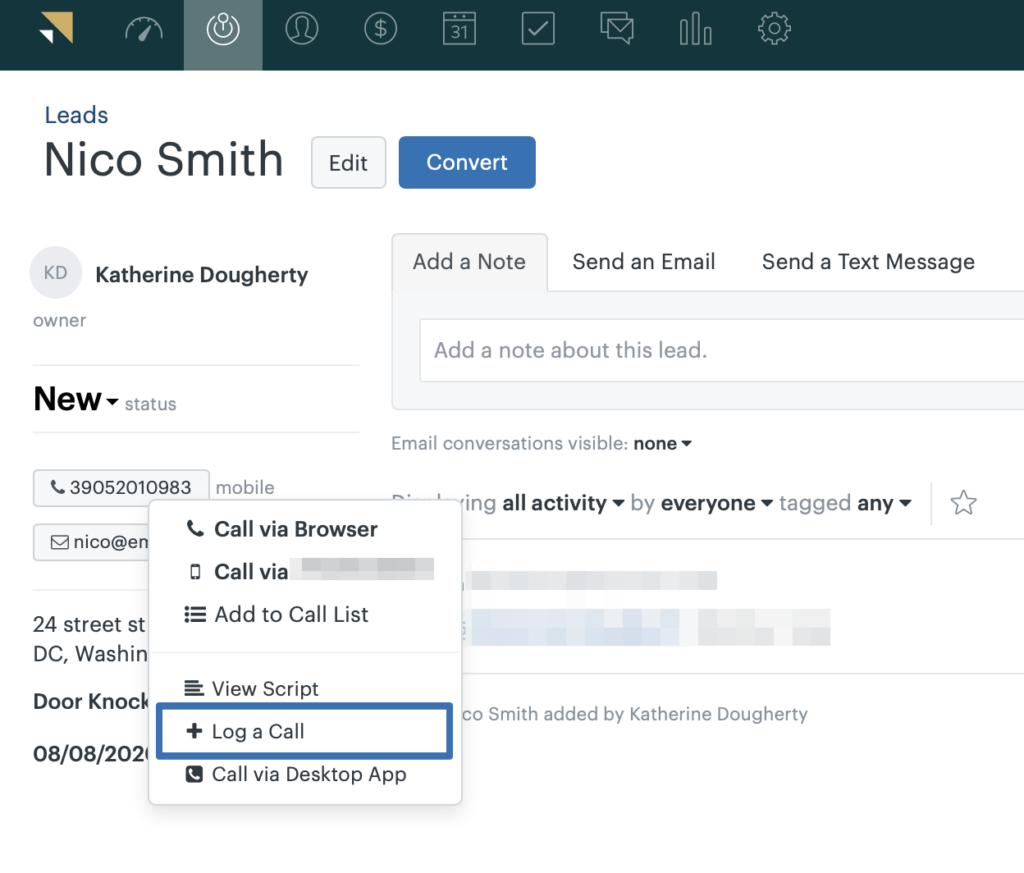Click the phone icon beside the mobile number

click(57, 487)
